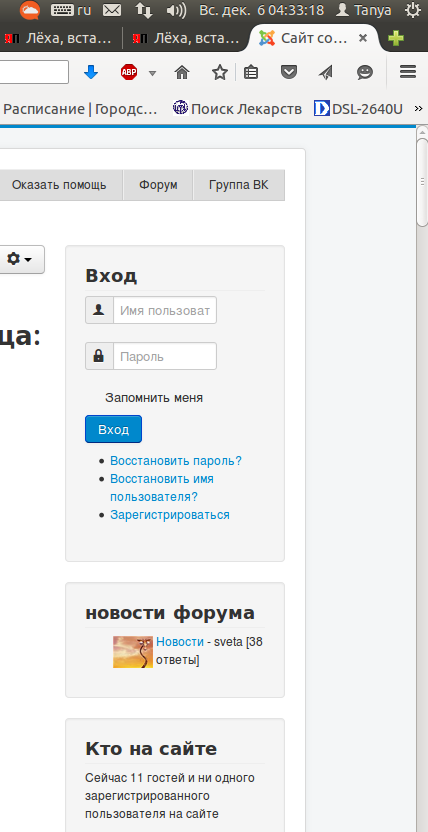Click the page vertical scrollbar handle

[x=422, y=182]
